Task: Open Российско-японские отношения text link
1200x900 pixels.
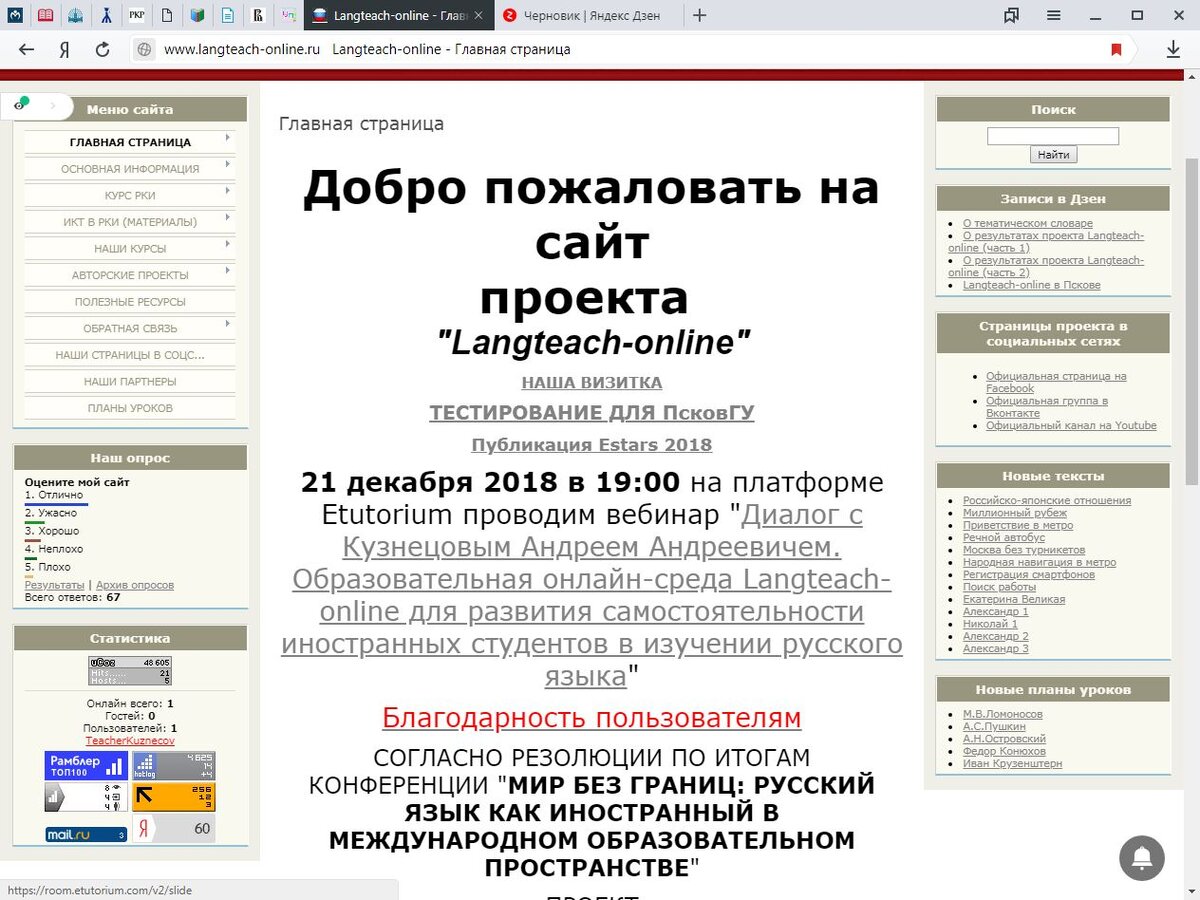Action: click(x=1047, y=501)
